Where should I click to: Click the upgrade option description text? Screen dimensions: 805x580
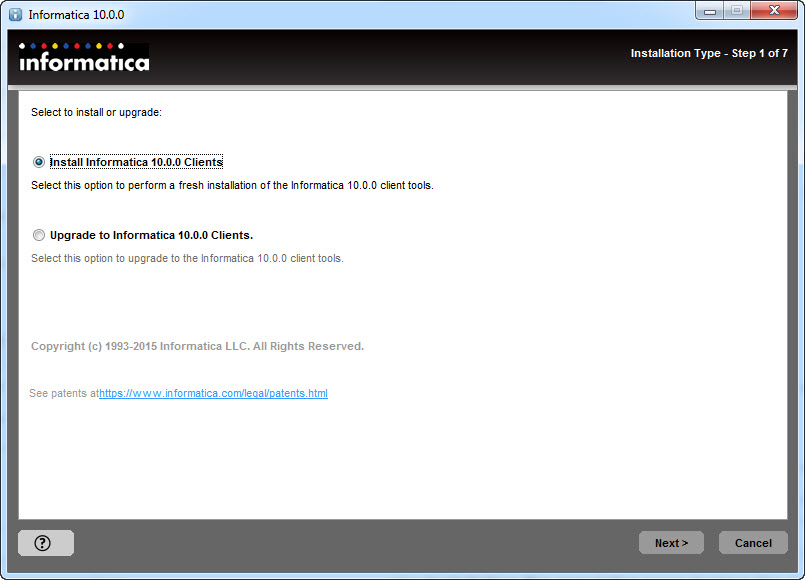click(x=187, y=258)
